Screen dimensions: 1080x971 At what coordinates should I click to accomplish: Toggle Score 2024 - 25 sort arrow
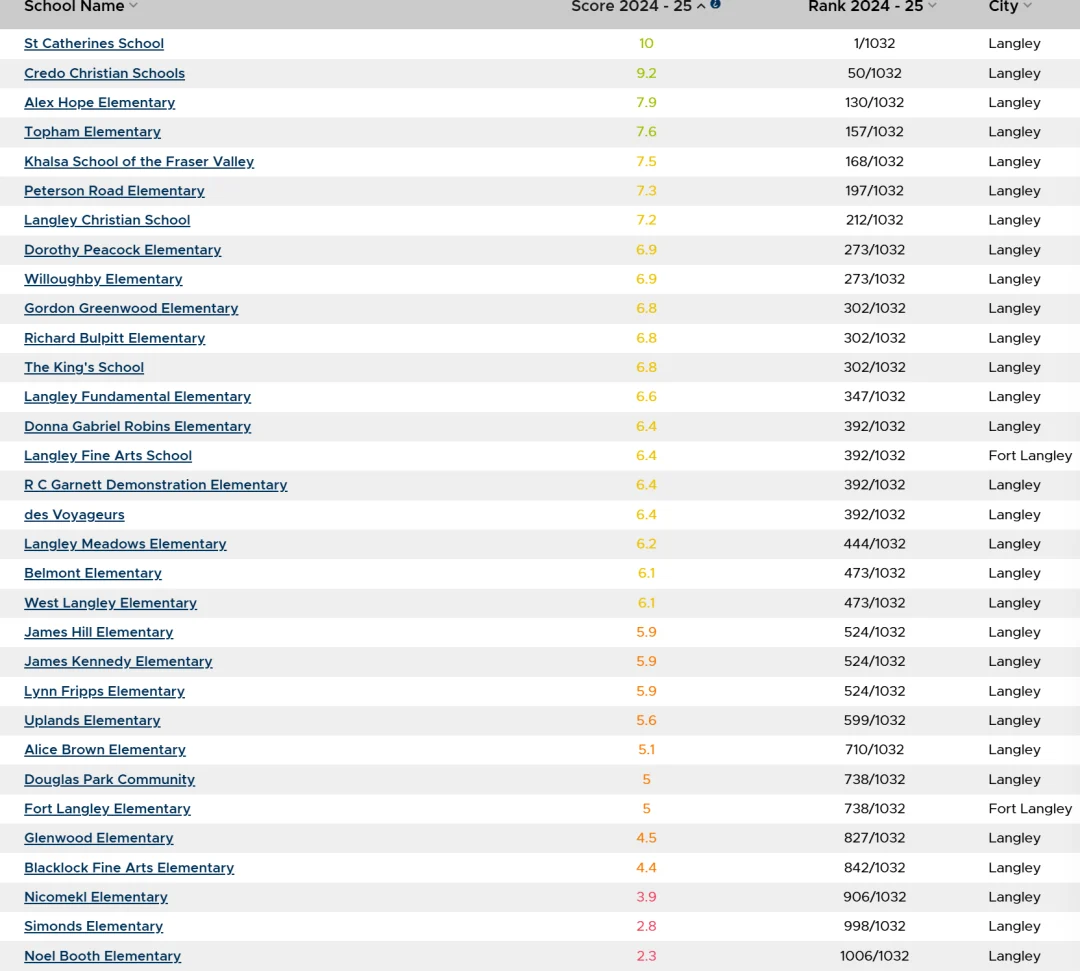point(701,6)
